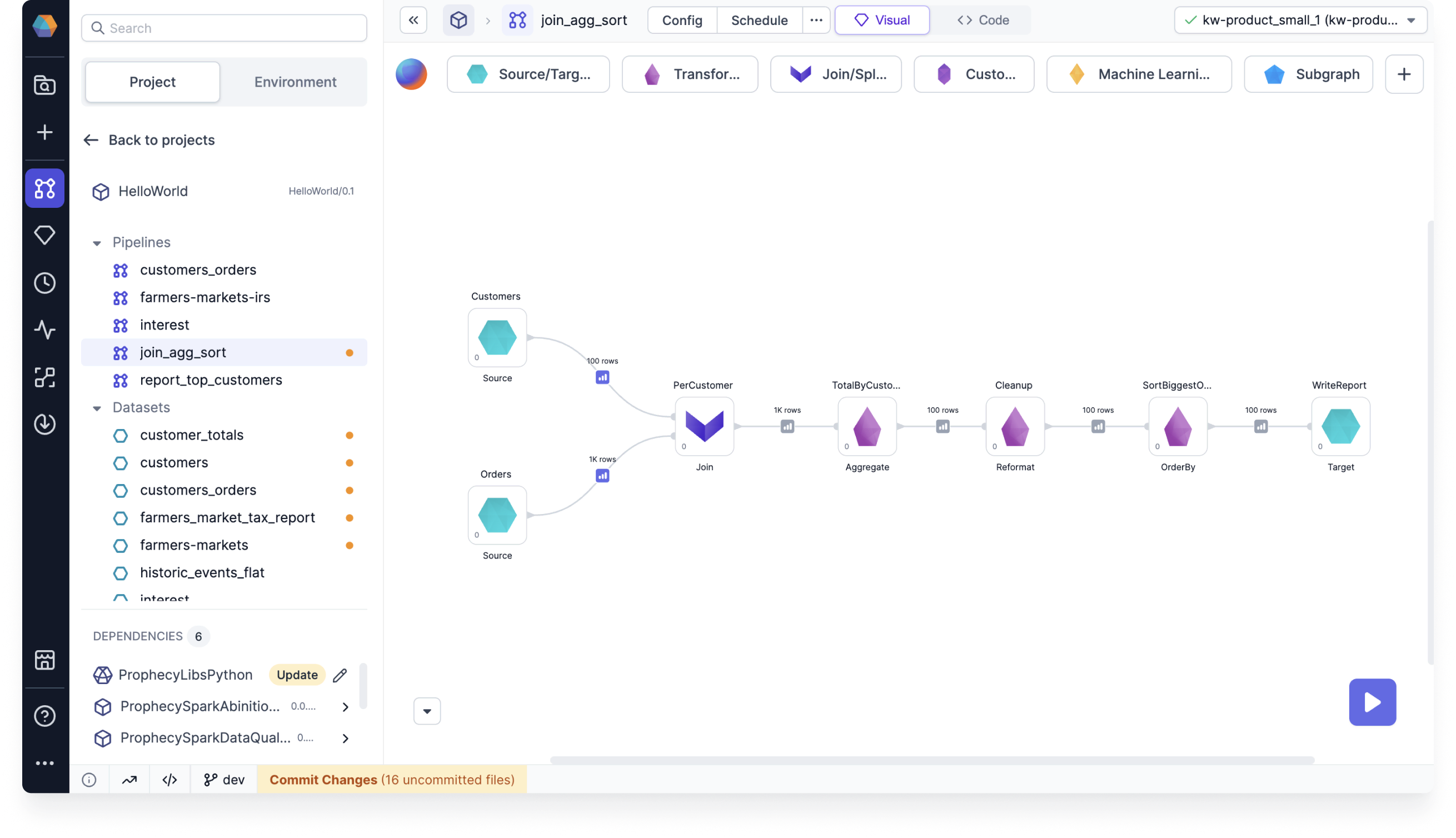Switch to the Visual view
The image size is (1456, 838).
click(881, 19)
